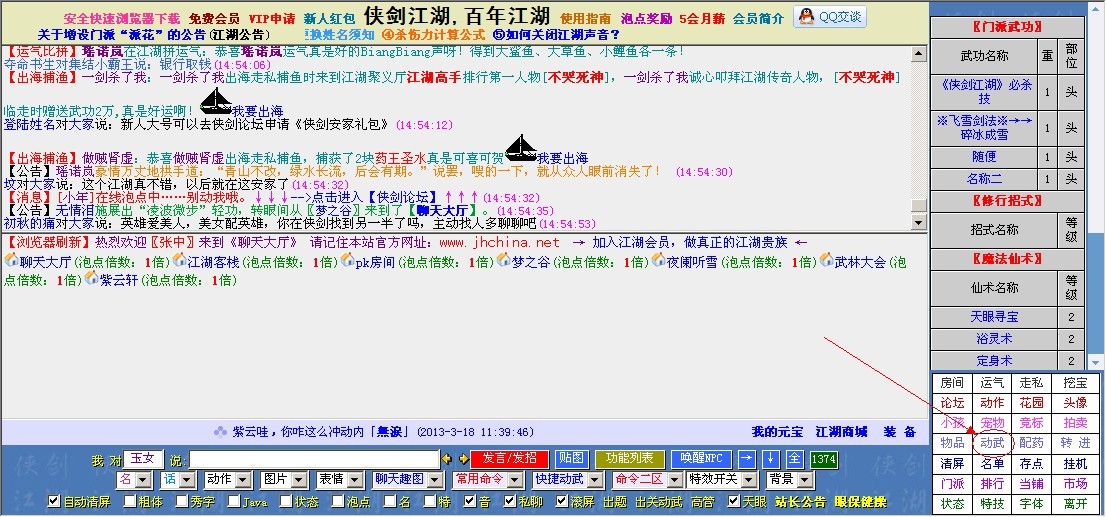This screenshot has width=1106, height=517.
Task: Select the 随便 martial skill
Action: tap(984, 157)
